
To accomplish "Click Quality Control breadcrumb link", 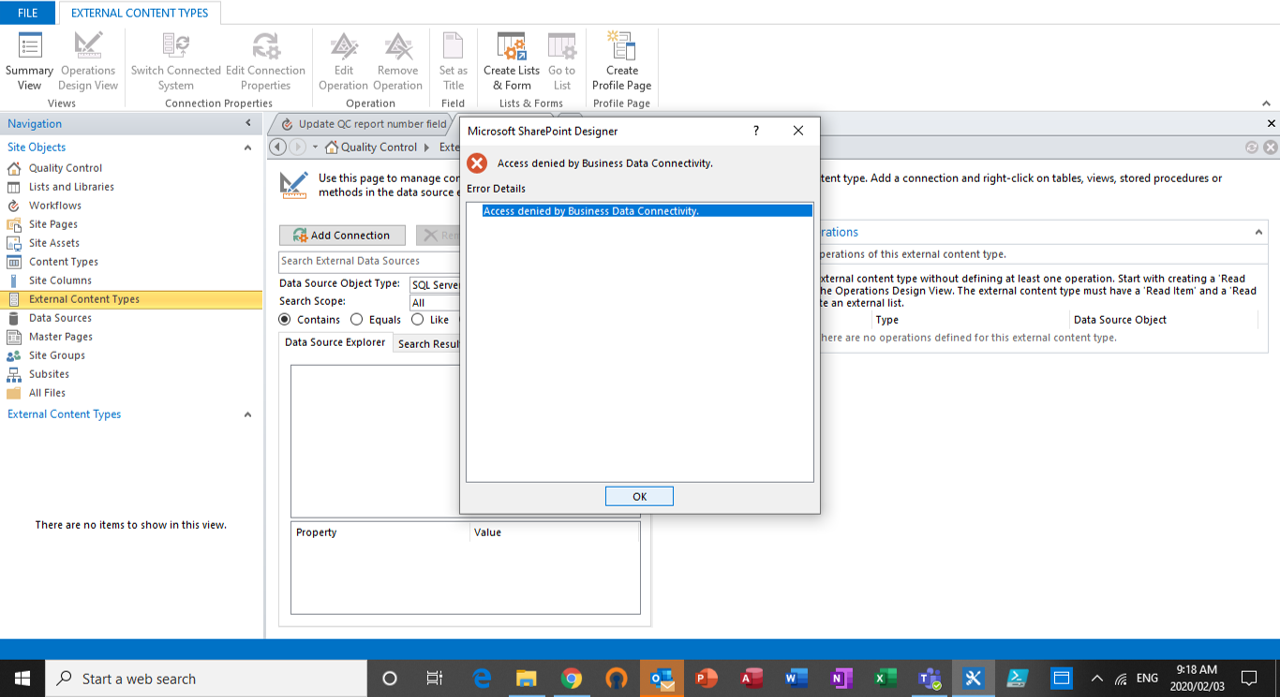I will [379, 147].
